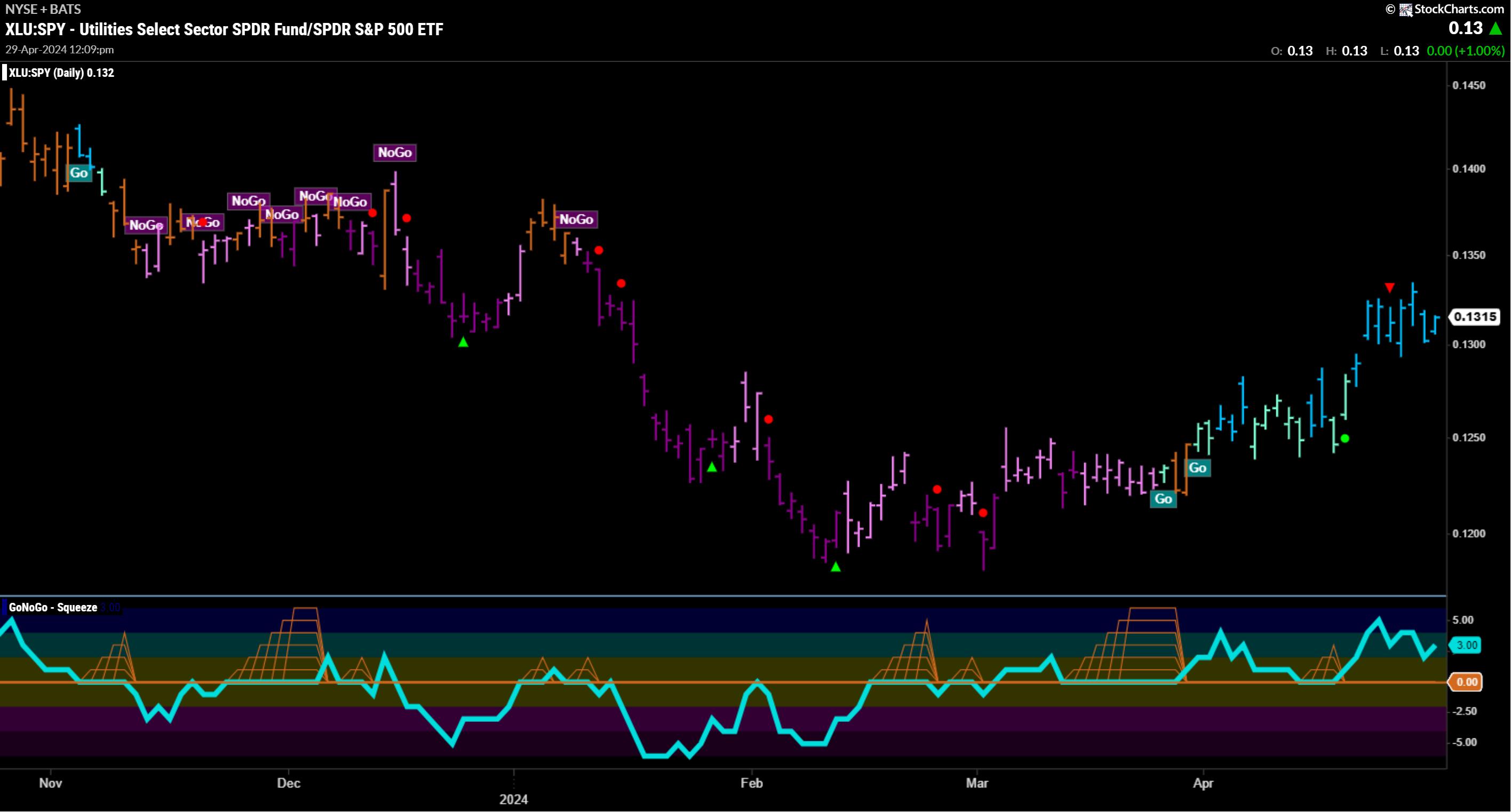Click the green up arrow beside 0.13 price
This screenshot has width=1511, height=812.
[1496, 29]
